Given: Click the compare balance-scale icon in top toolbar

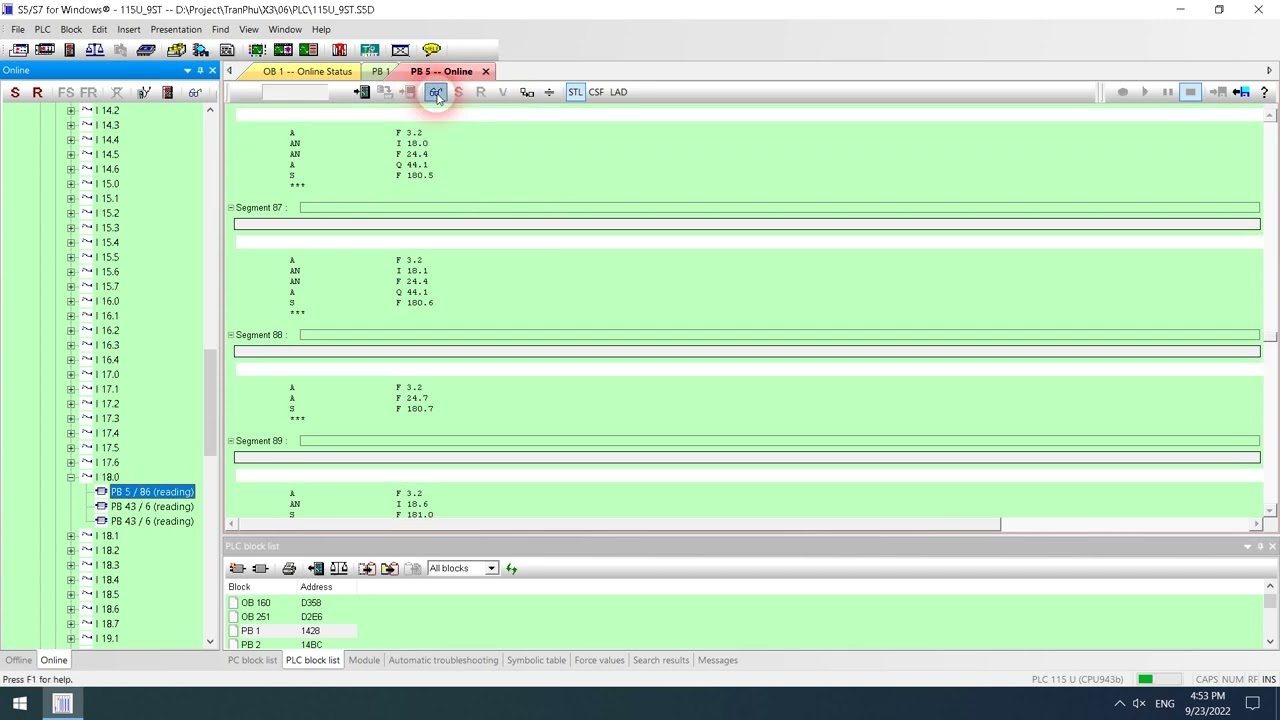Looking at the screenshot, I should click(95, 50).
